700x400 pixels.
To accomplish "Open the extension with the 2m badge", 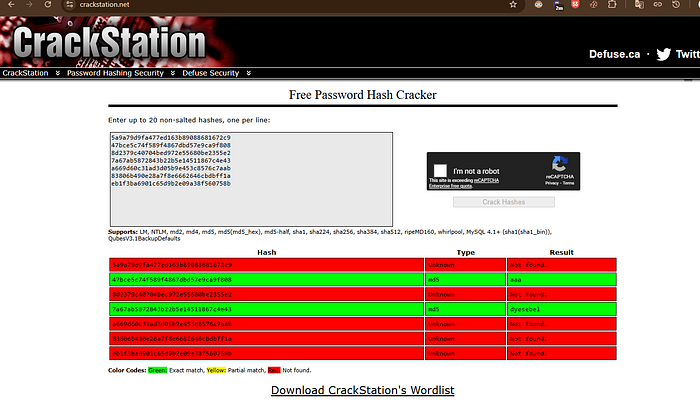I will pyautogui.click(x=558, y=5).
